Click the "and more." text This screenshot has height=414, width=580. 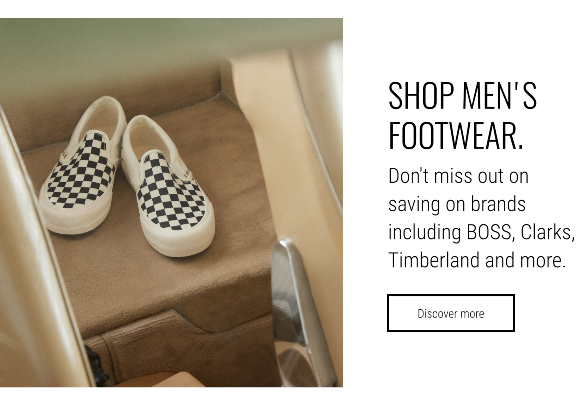coord(525,260)
